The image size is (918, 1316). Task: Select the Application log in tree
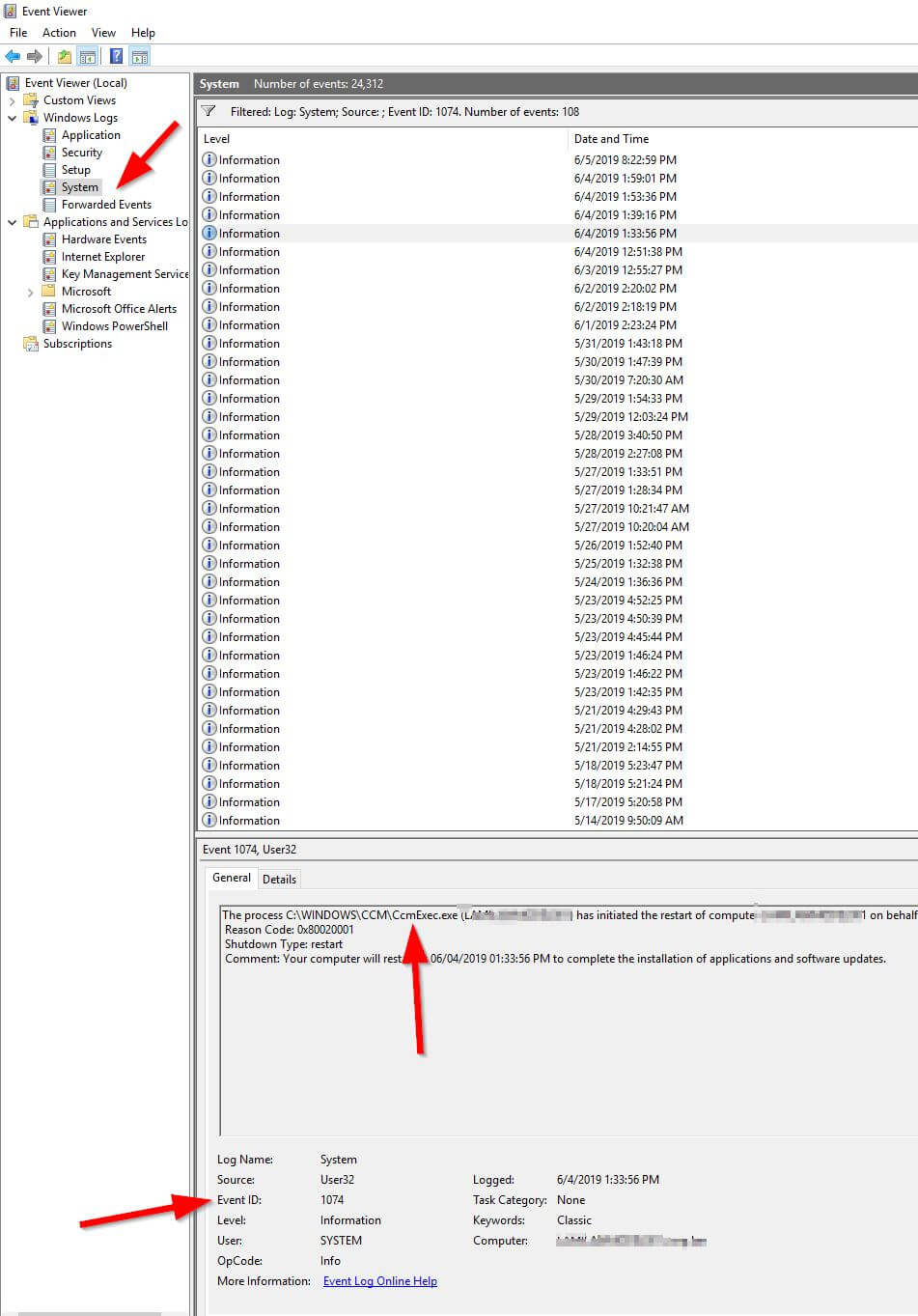click(x=91, y=135)
